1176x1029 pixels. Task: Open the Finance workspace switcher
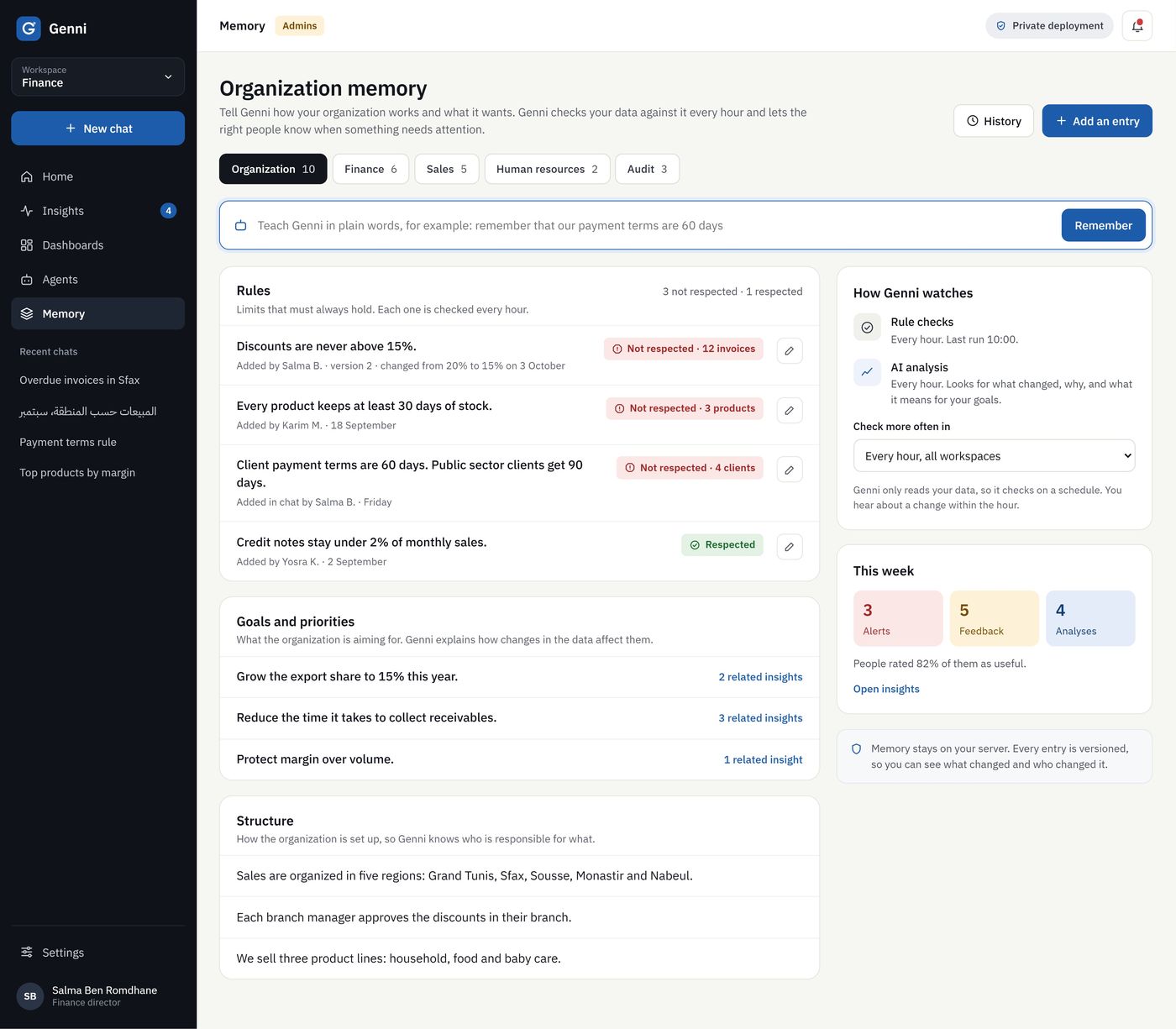pyautogui.click(x=97, y=76)
